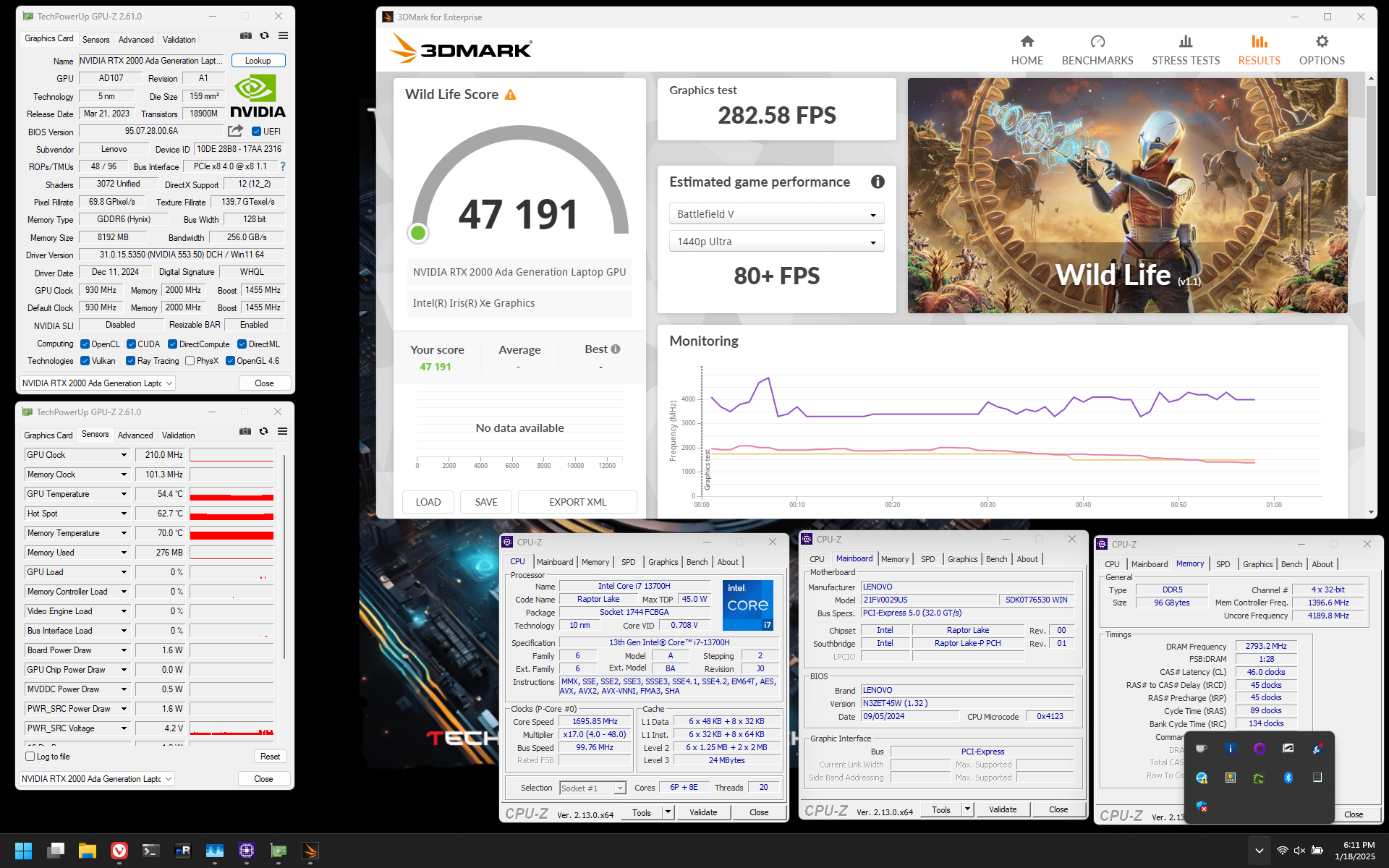1389x868 pixels.
Task: Click the info icon beside Estimated game performance
Action: pos(878,182)
